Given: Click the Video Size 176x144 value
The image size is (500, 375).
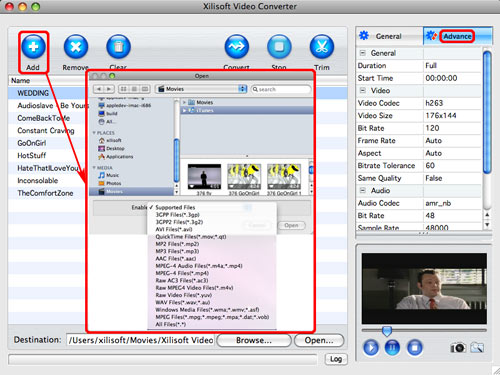Looking at the screenshot, I should [x=452, y=116].
